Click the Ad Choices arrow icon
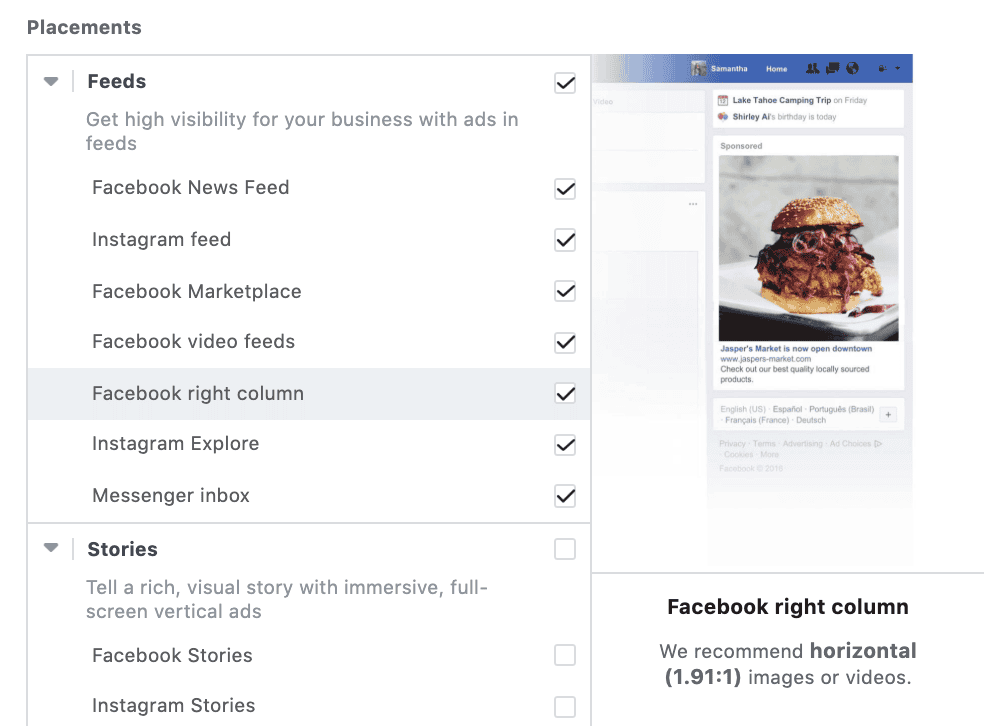This screenshot has width=986, height=726. 878,444
